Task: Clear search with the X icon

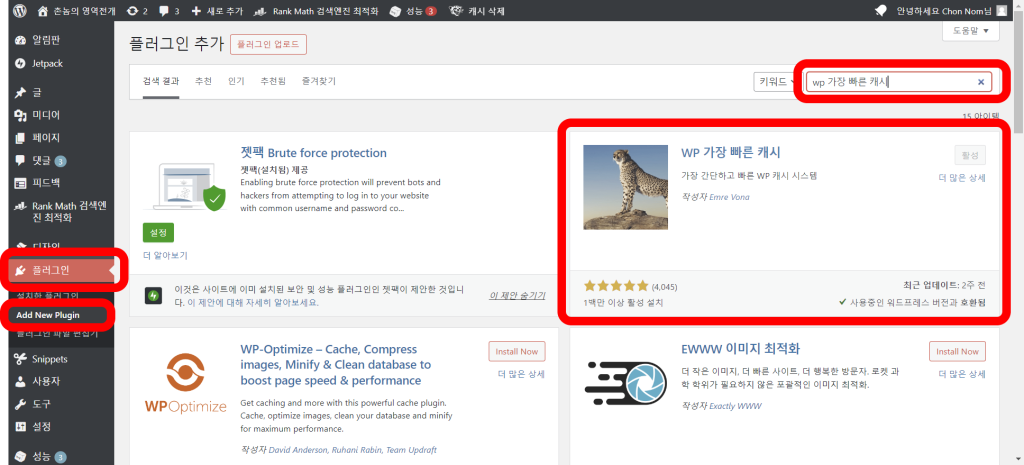Action: (980, 82)
